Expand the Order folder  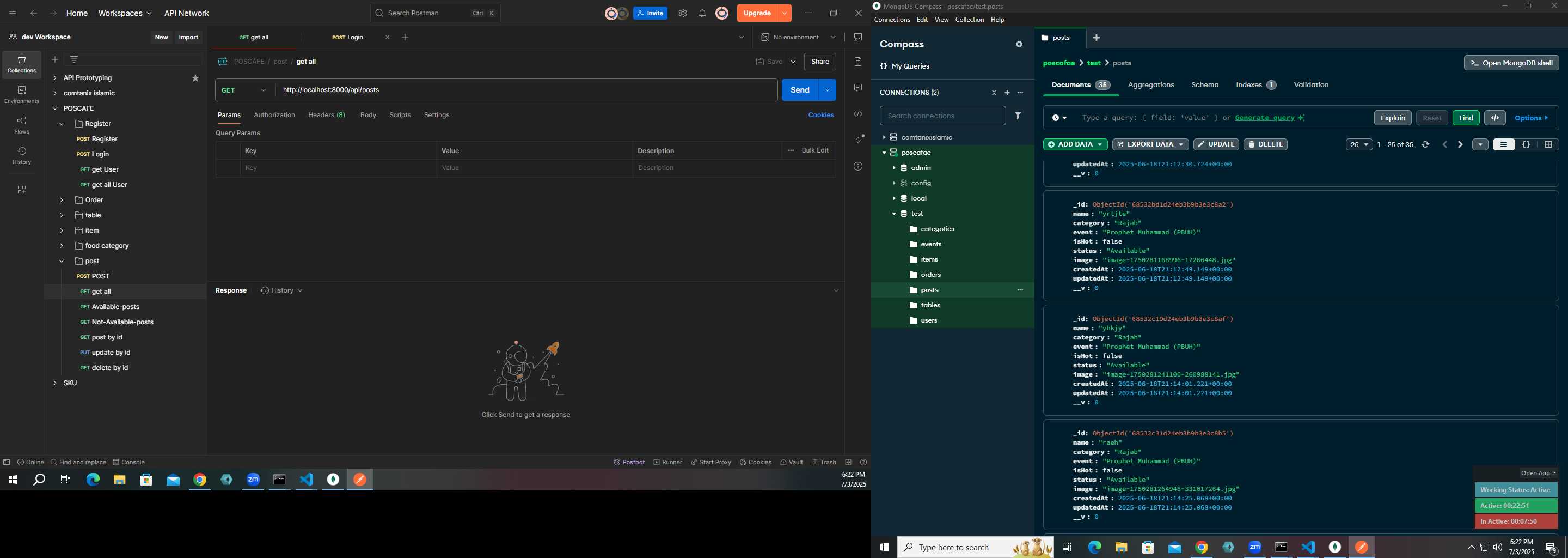(62, 200)
